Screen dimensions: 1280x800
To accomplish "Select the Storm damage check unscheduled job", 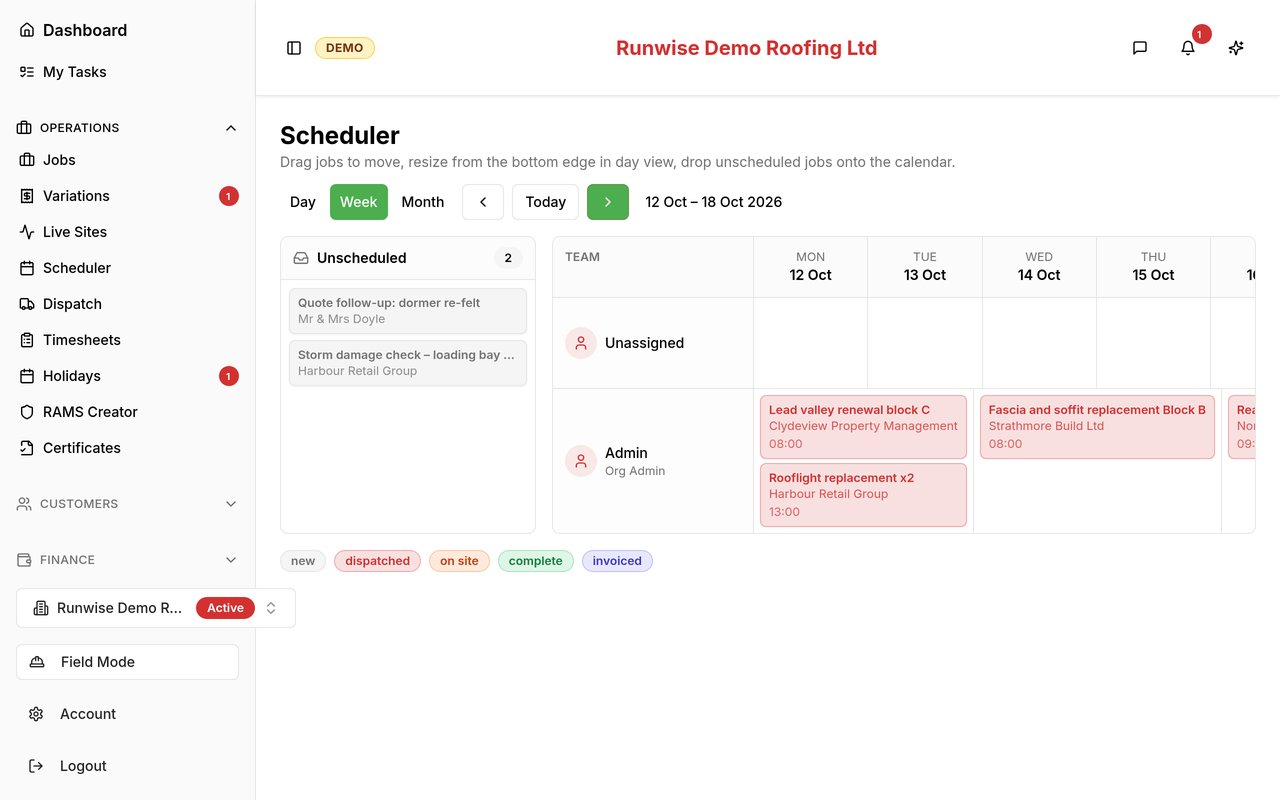I will point(408,363).
